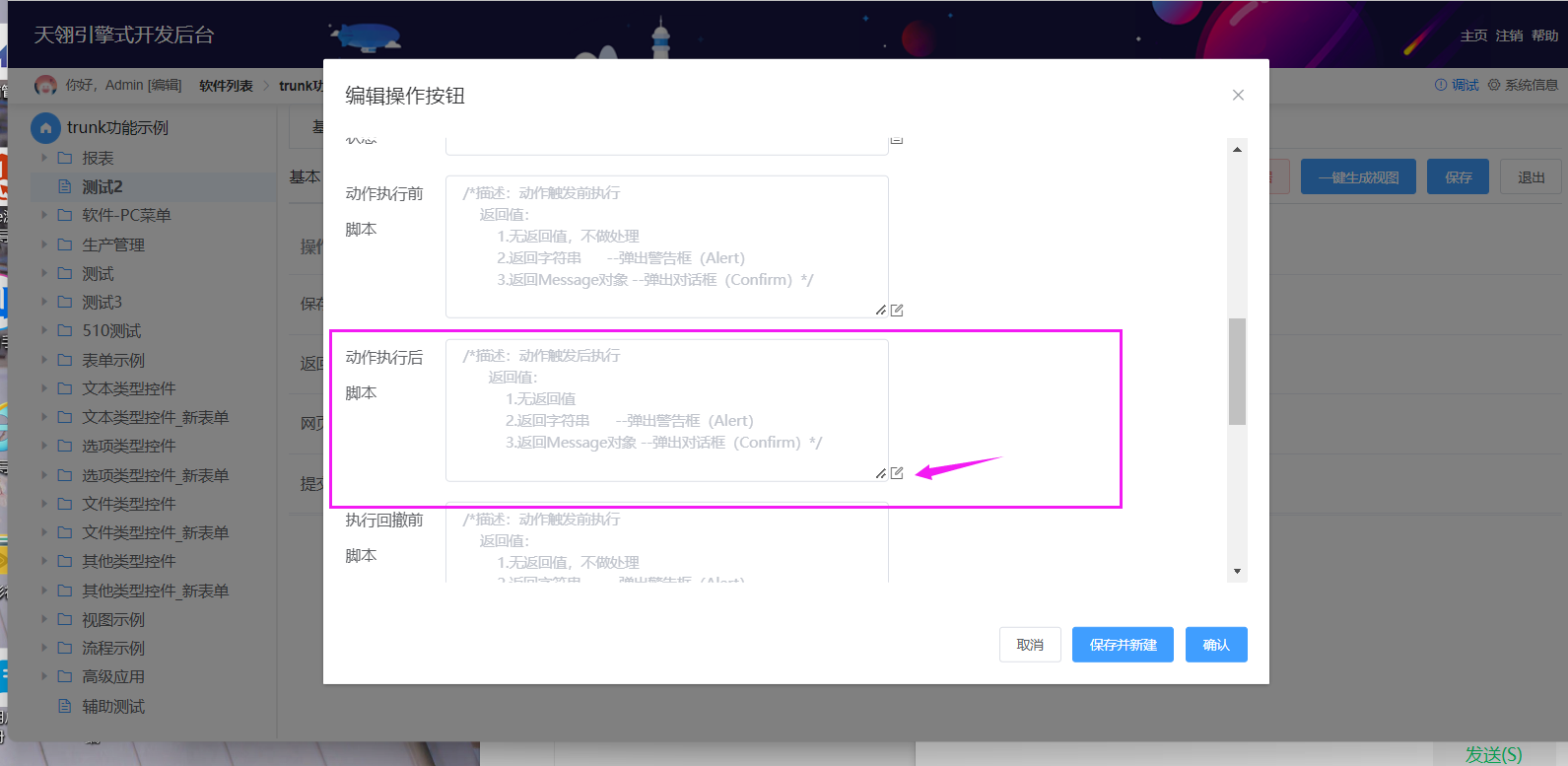Image resolution: width=1568 pixels, height=766 pixels.
Task: Open editor icon for 动作执行后 script
Action: [897, 473]
